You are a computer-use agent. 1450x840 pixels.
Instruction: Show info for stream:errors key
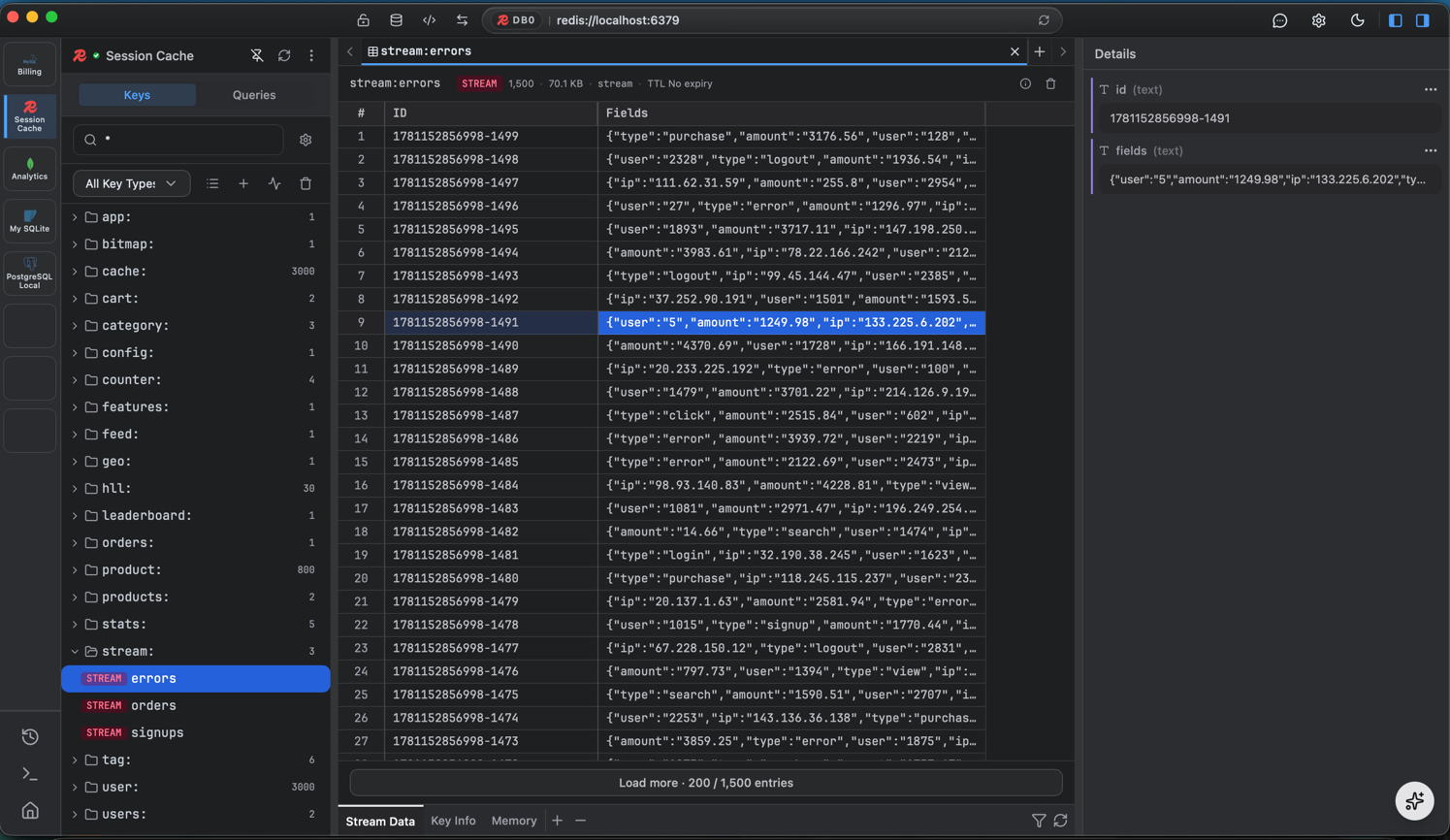[1025, 83]
